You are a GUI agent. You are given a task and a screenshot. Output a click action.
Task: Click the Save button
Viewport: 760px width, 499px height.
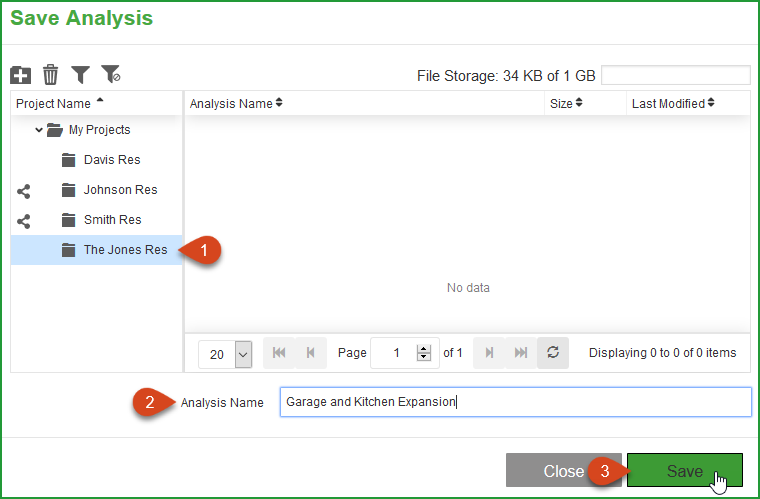[x=684, y=470]
